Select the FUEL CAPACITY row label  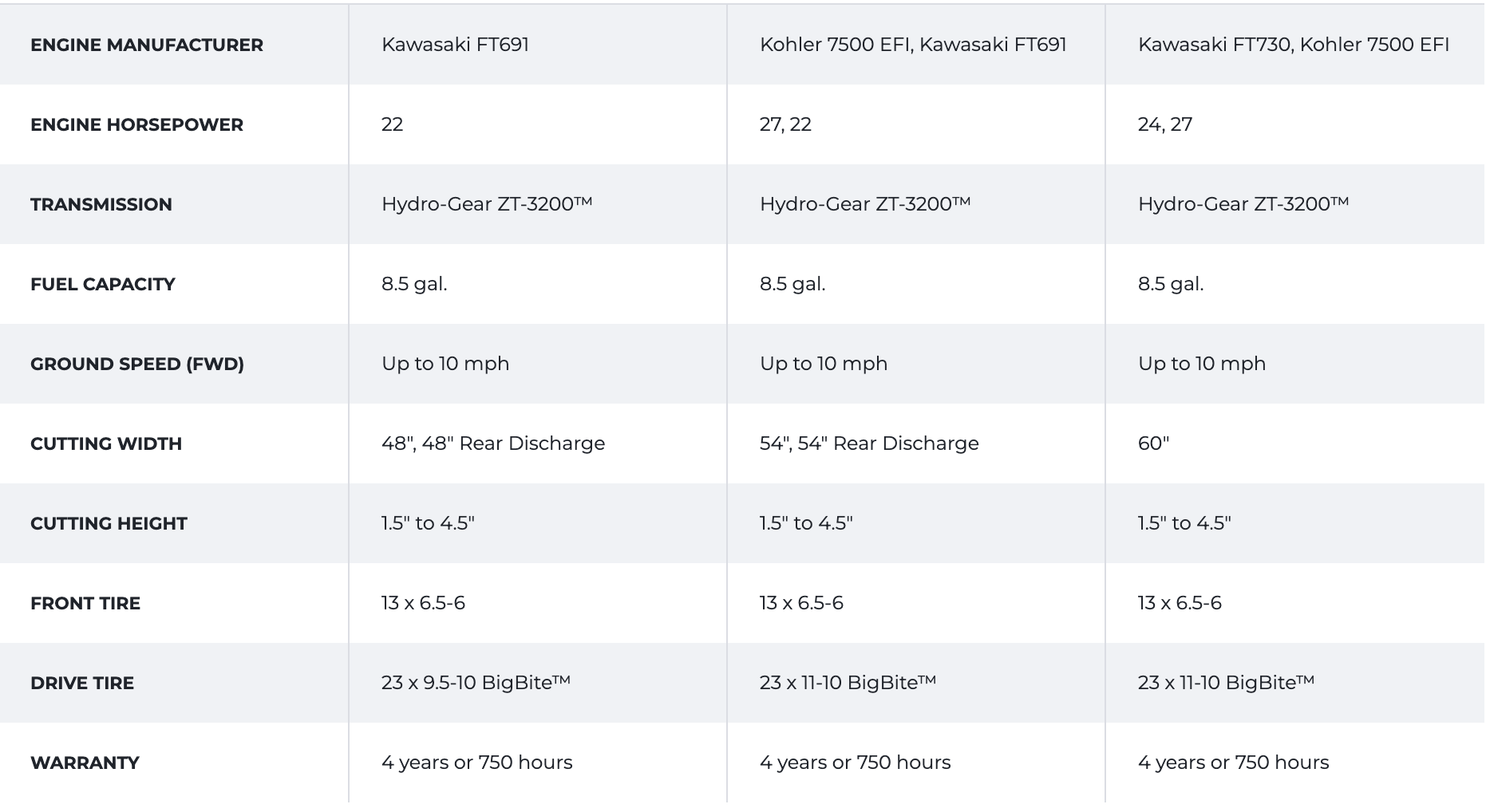(x=103, y=284)
